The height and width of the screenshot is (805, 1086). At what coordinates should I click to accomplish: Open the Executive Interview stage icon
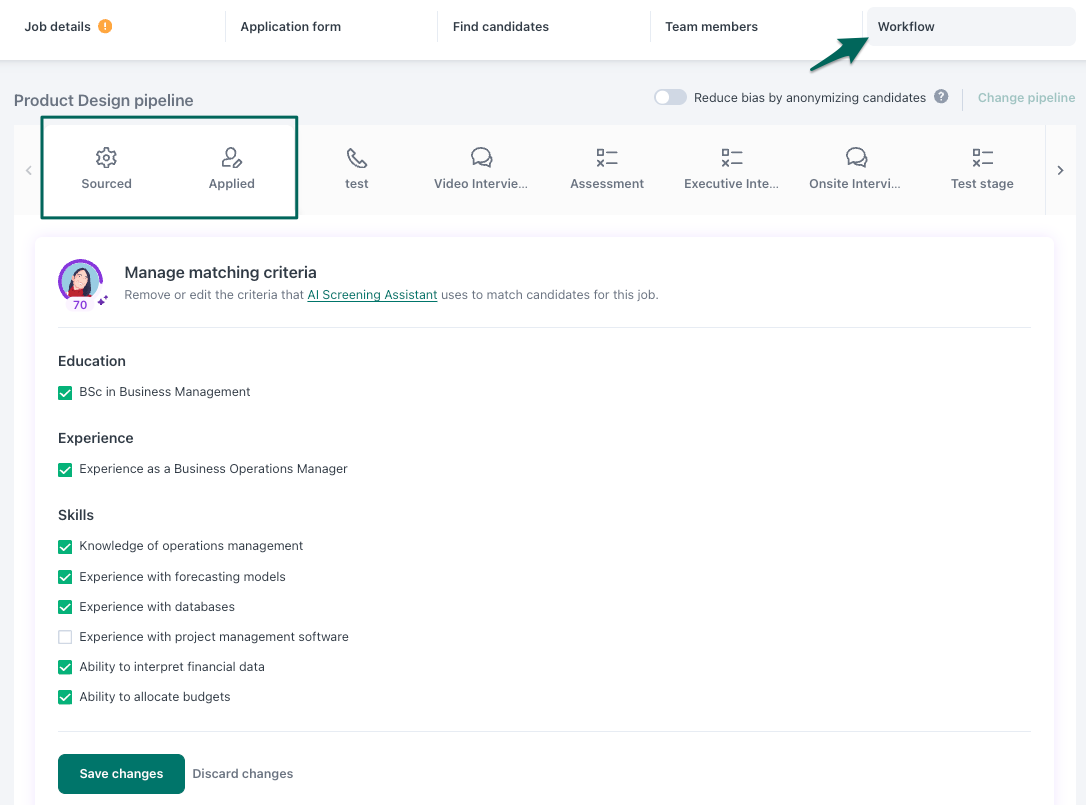click(x=731, y=157)
